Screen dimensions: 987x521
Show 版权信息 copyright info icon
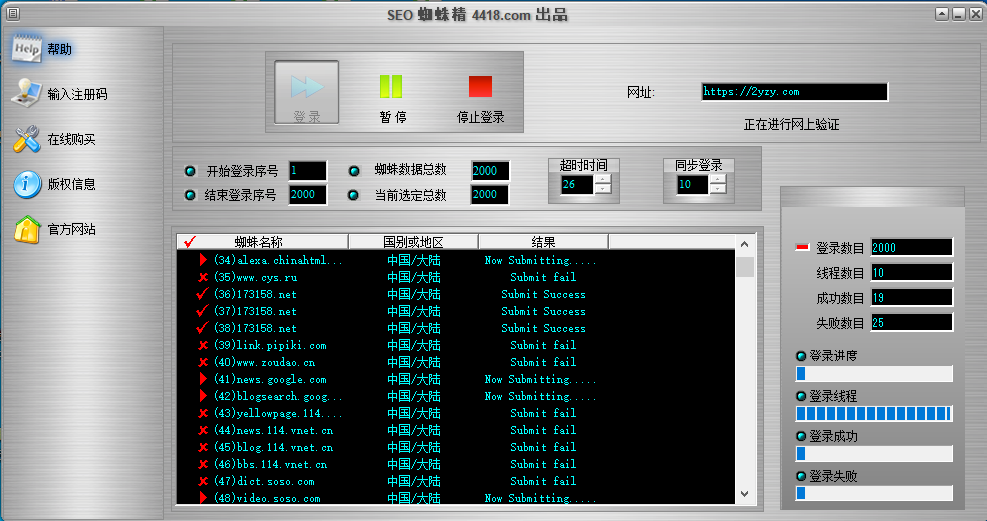(x=27, y=184)
